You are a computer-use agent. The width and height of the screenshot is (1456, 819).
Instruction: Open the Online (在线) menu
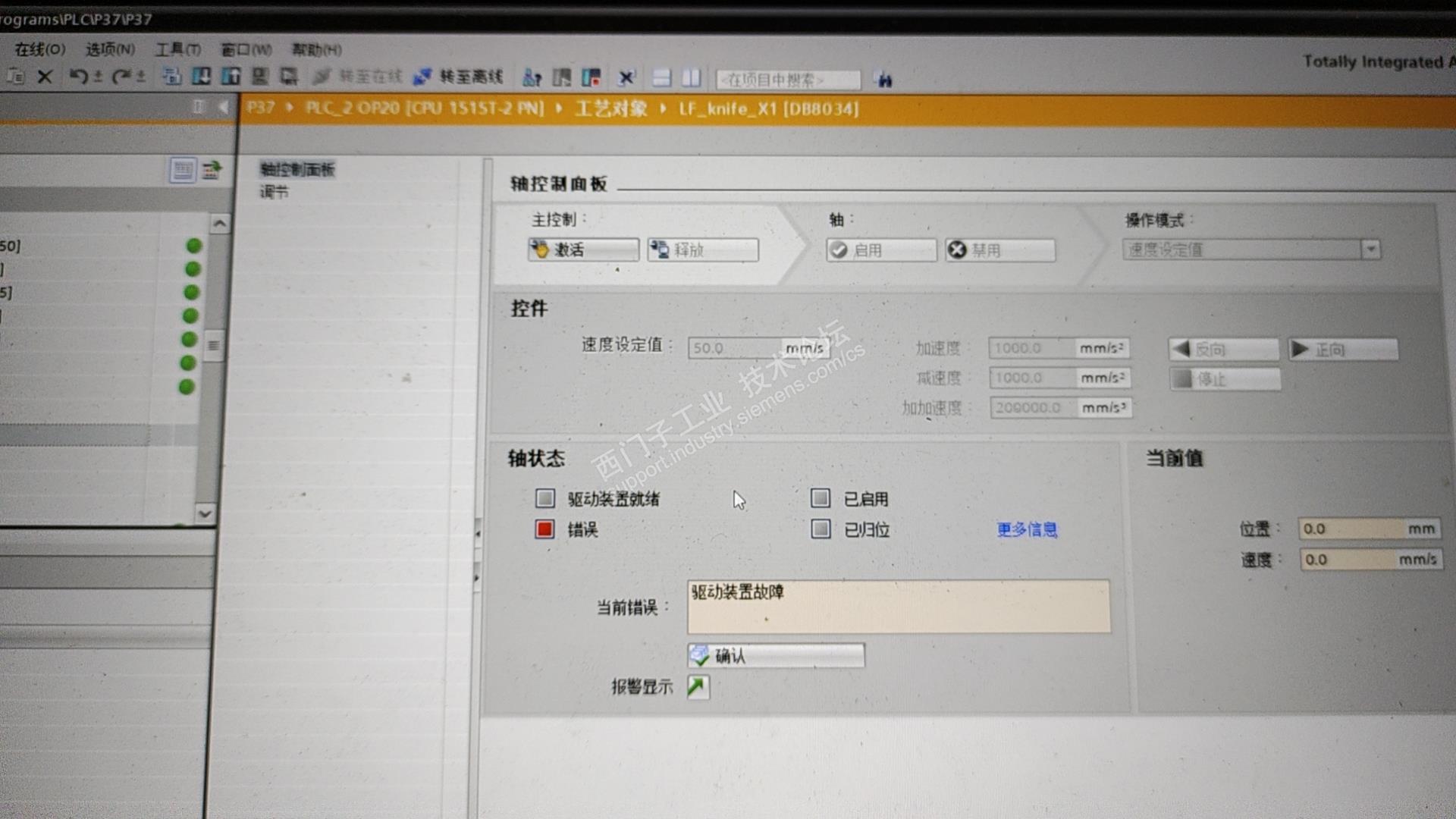click(x=39, y=49)
